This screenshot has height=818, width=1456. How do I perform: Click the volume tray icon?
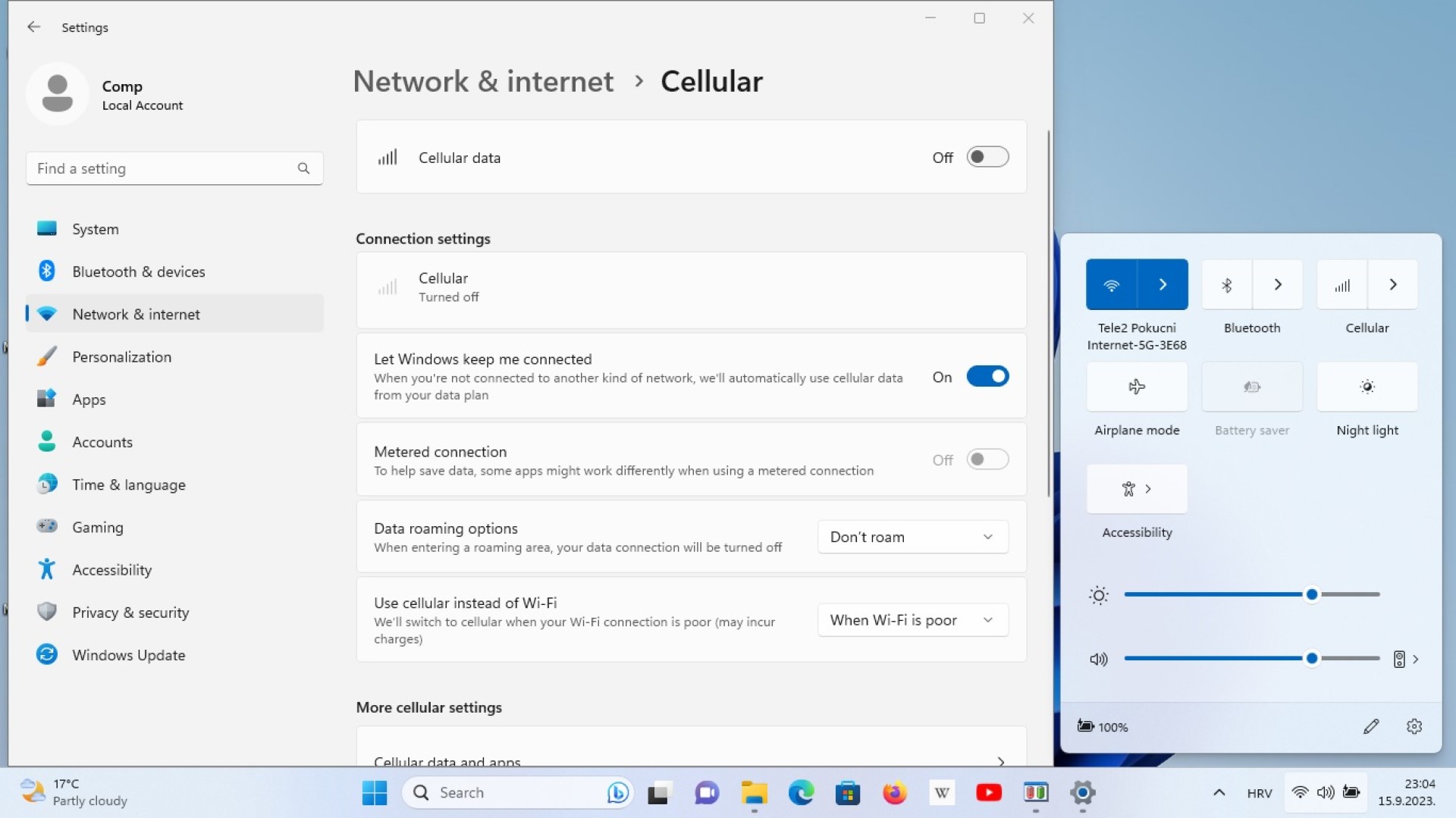pyautogui.click(x=1326, y=793)
